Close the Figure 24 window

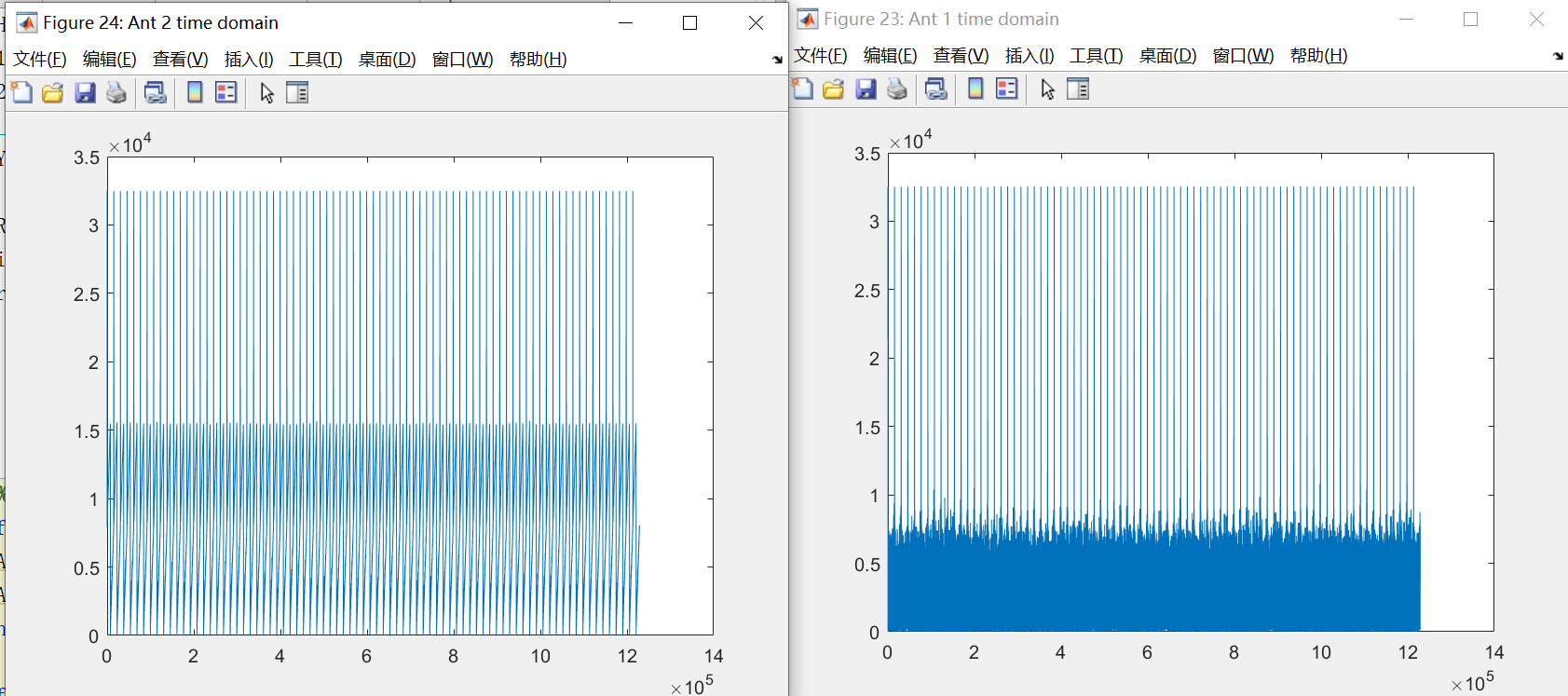(x=756, y=22)
